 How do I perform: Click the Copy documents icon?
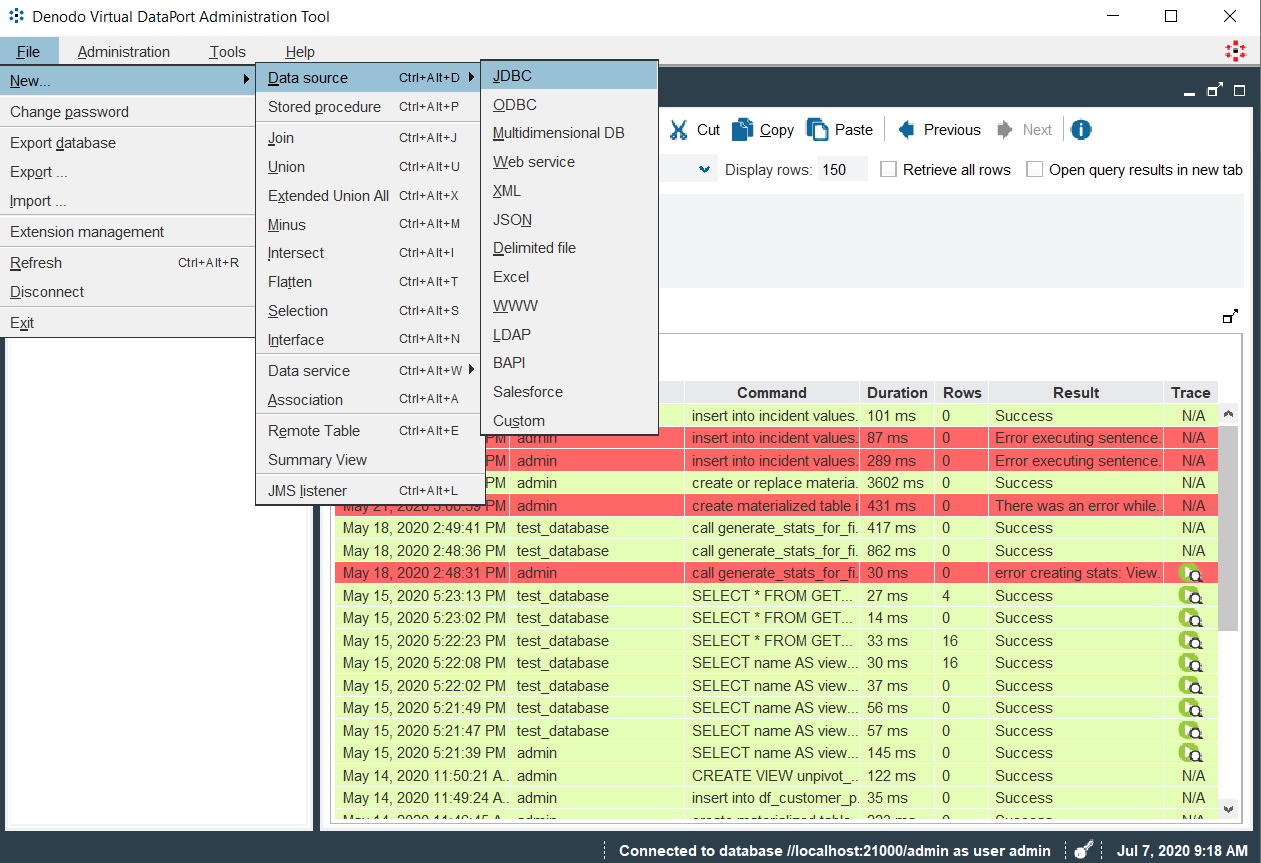coord(742,130)
